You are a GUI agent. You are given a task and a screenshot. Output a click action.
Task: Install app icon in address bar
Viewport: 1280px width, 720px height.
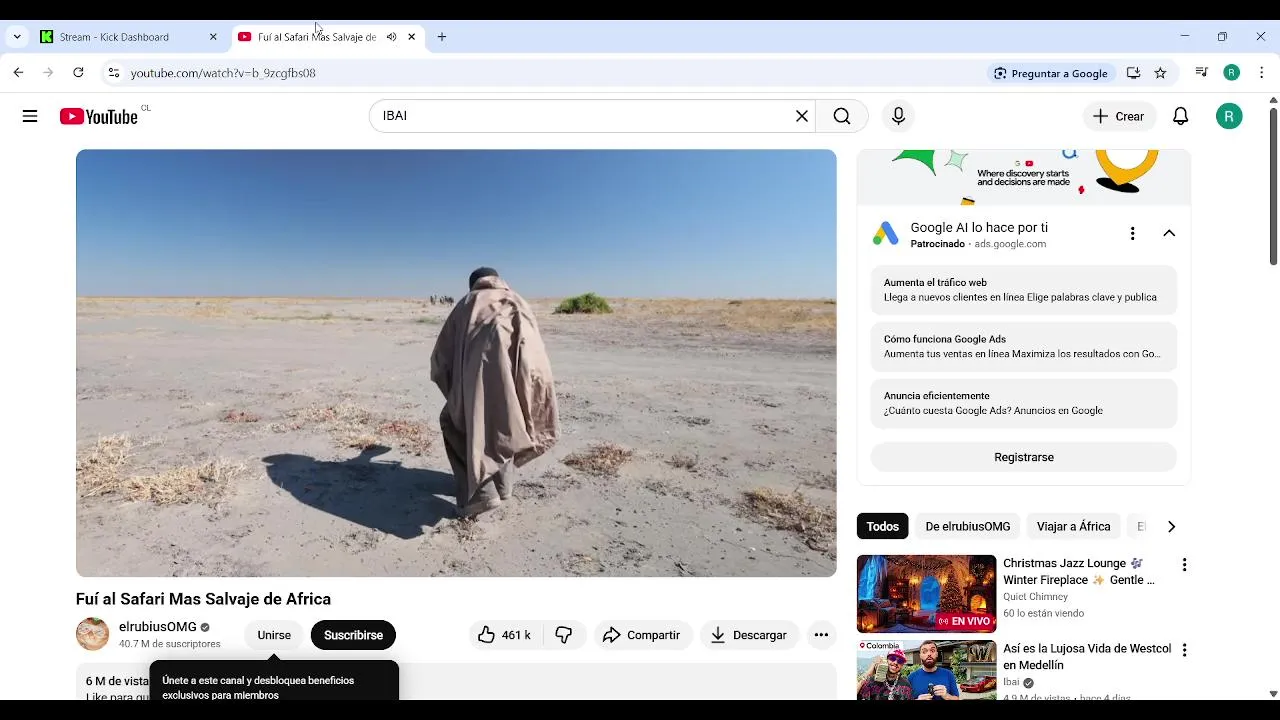[x=1133, y=73]
